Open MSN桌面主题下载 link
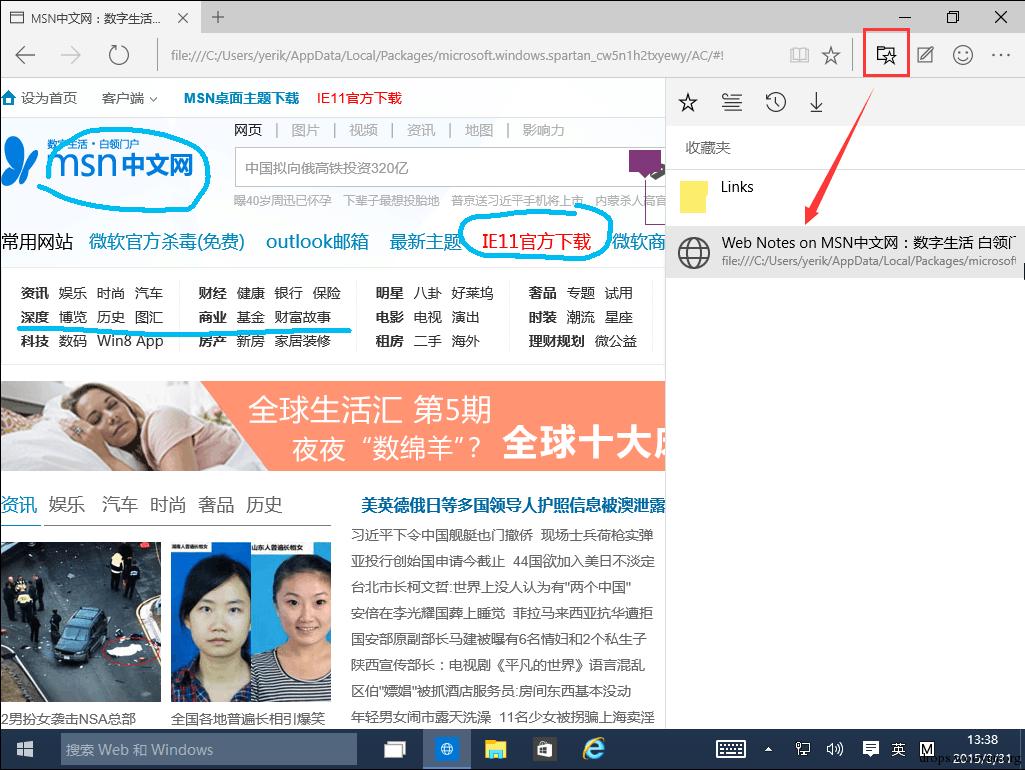The height and width of the screenshot is (770, 1025). click(241, 98)
